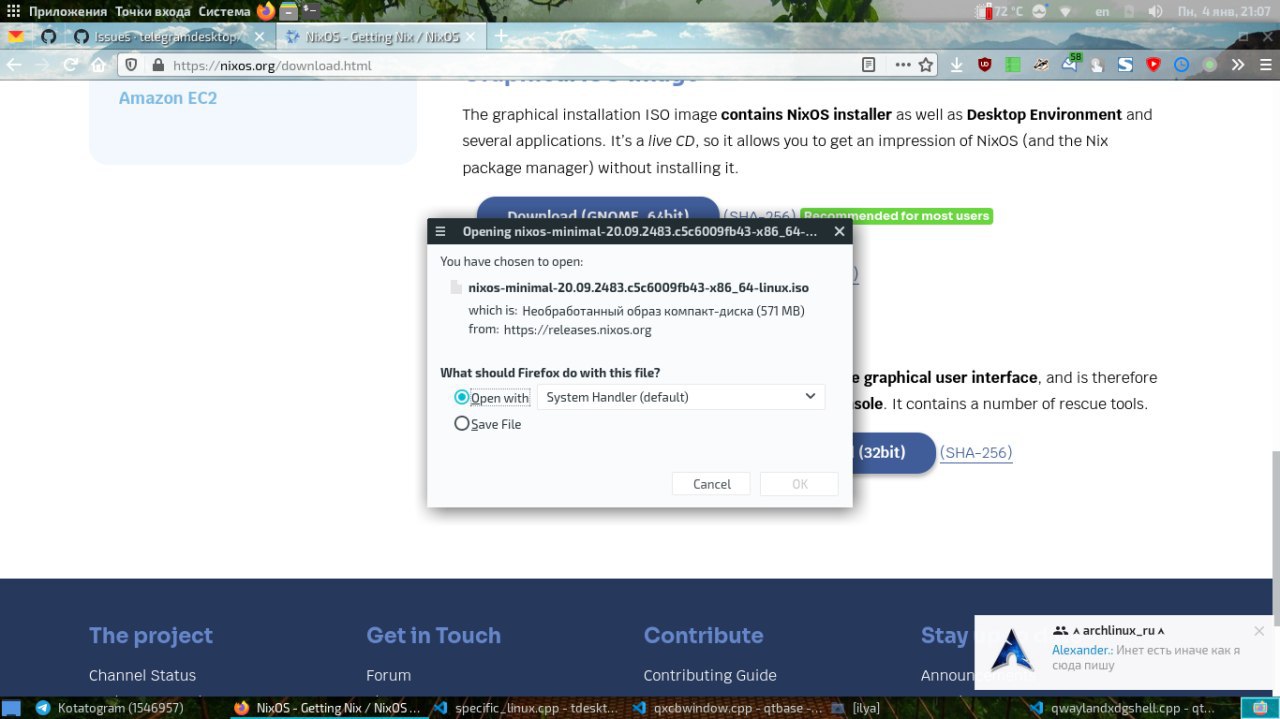Image resolution: width=1280 pixels, height=719 pixels.
Task: Click the Recommended for most users badge
Action: click(x=896, y=216)
